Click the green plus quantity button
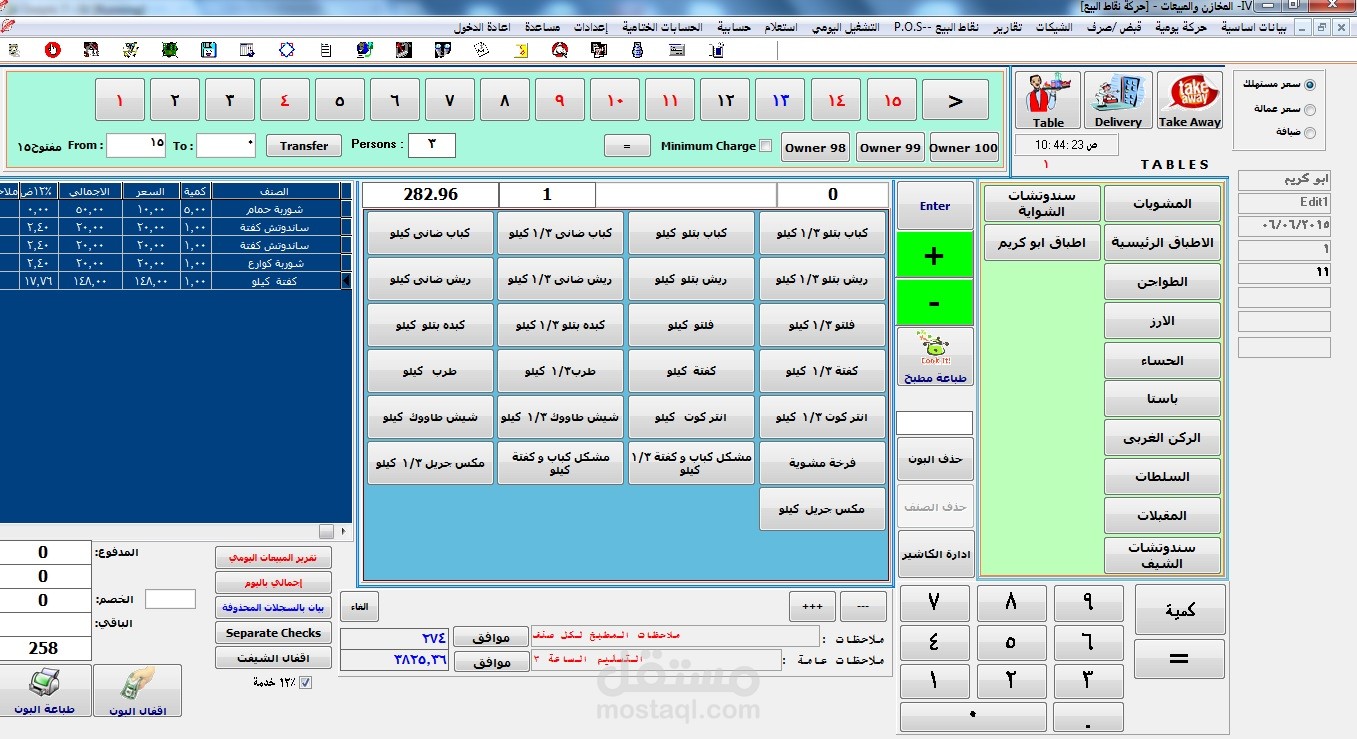 934,256
